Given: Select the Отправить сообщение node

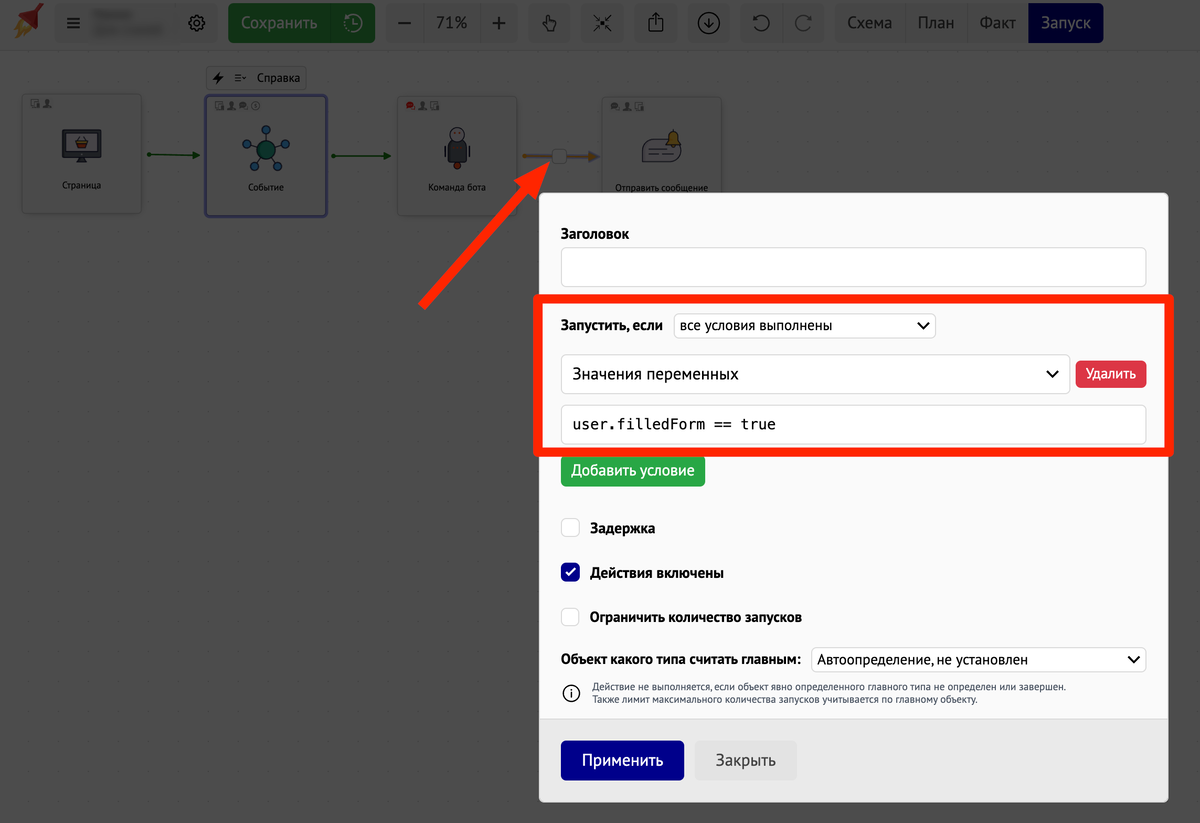Looking at the screenshot, I should tap(661, 145).
